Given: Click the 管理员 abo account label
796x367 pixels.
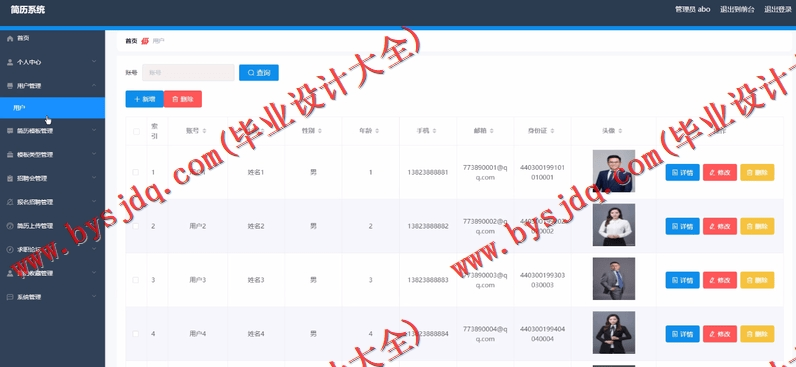Looking at the screenshot, I should tap(692, 10).
